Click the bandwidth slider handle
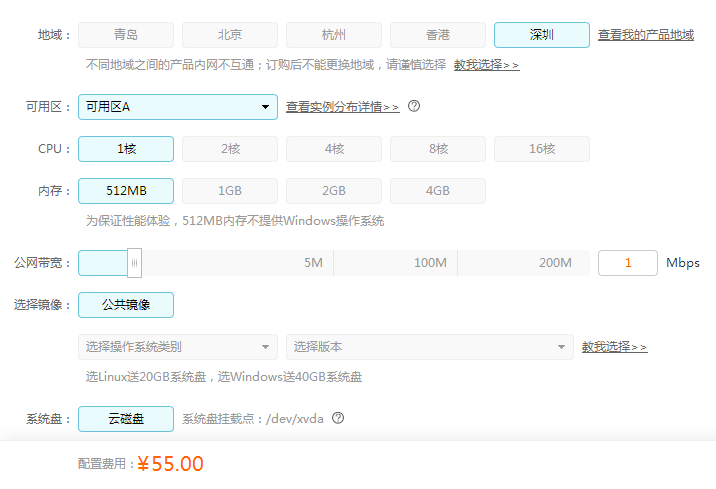Image resolution: width=716 pixels, height=489 pixels. tap(134, 263)
